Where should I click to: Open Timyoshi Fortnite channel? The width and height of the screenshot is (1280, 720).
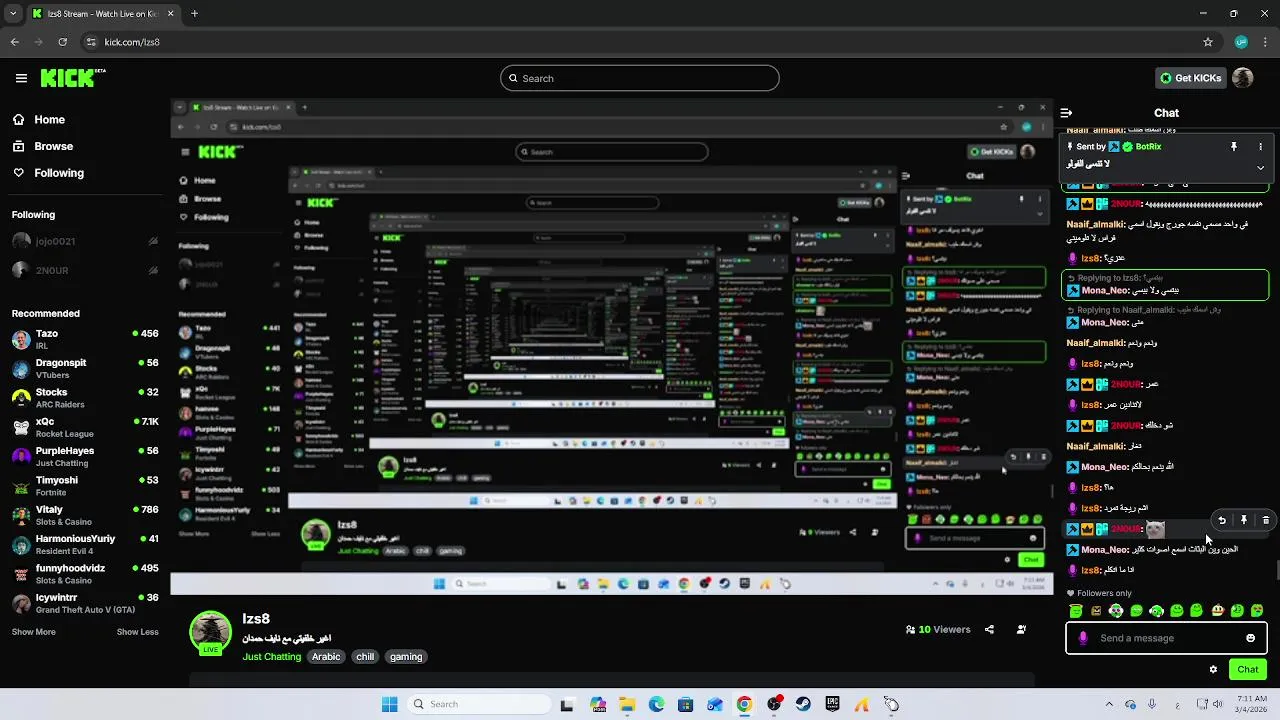click(85, 486)
